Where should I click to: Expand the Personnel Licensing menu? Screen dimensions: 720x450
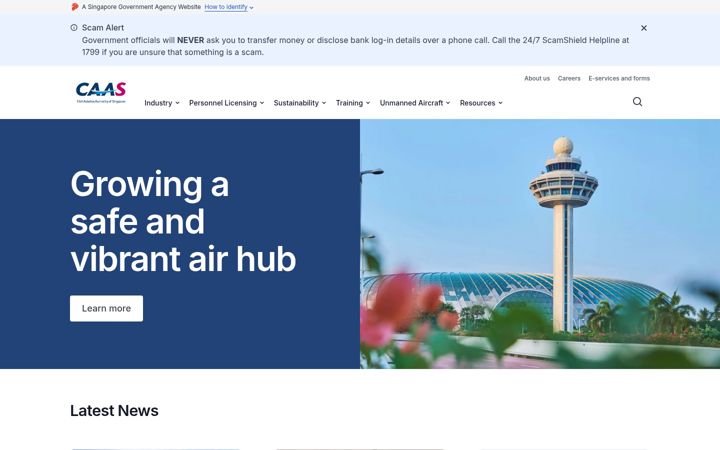tap(226, 103)
